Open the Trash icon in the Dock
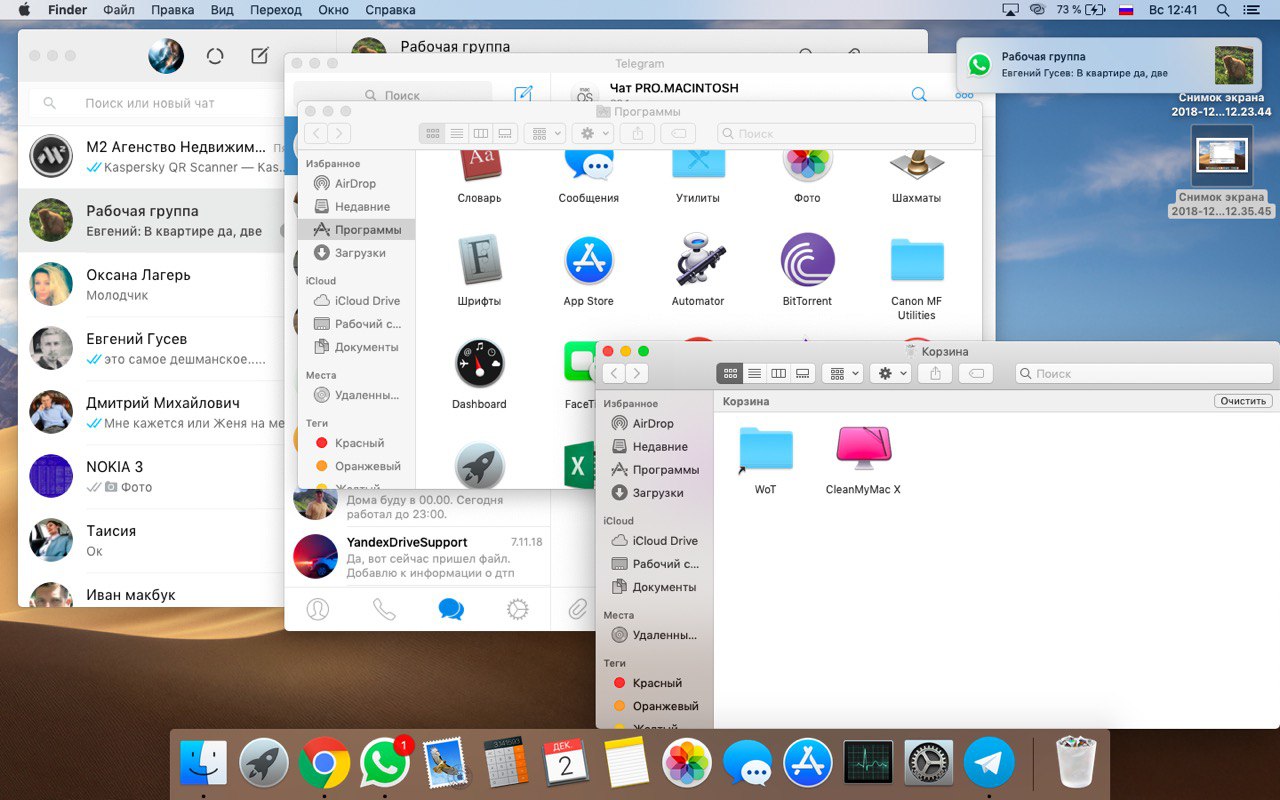 pyautogui.click(x=1076, y=762)
